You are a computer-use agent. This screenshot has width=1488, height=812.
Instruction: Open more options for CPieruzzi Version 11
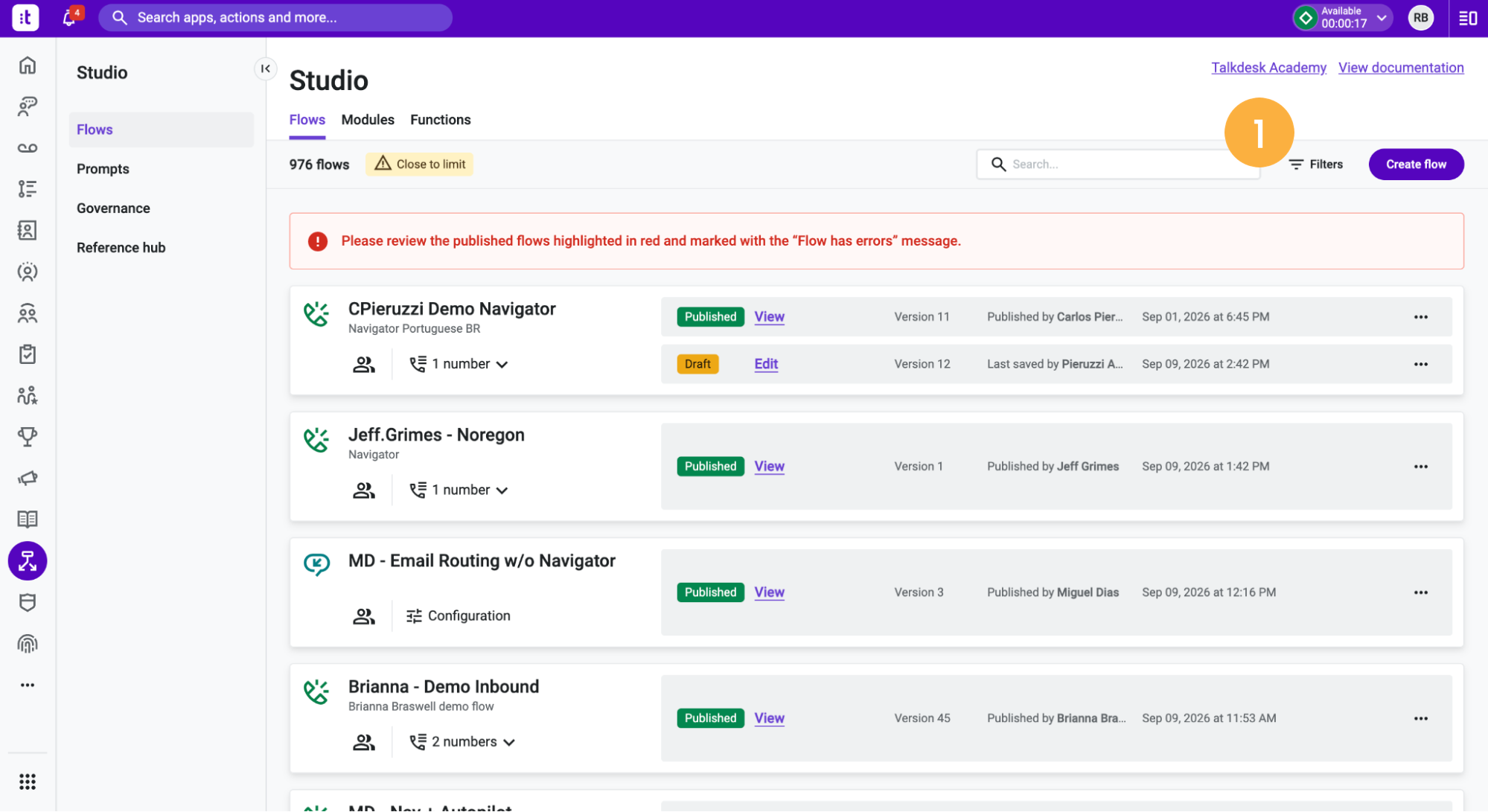click(x=1421, y=317)
